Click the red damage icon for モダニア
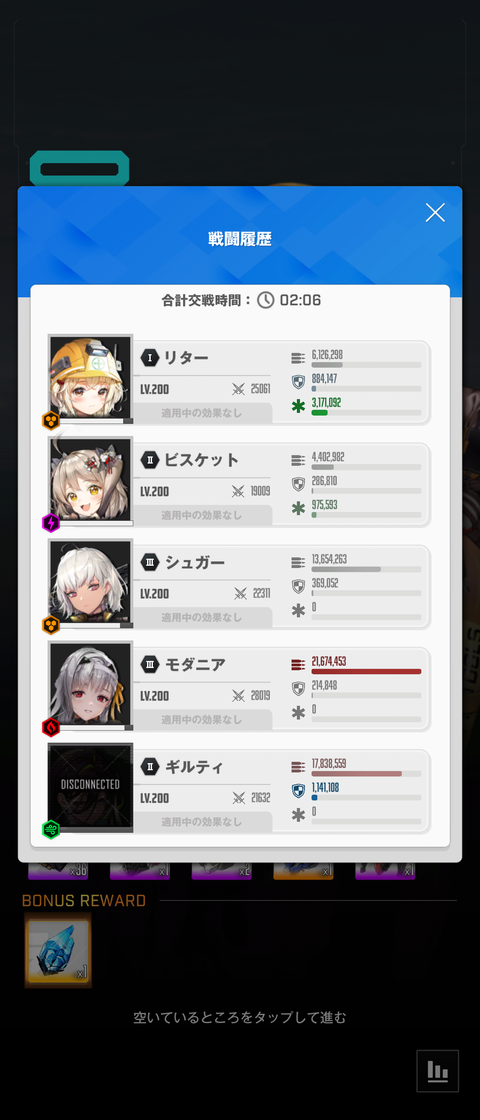480x1120 pixels. tap(299, 664)
